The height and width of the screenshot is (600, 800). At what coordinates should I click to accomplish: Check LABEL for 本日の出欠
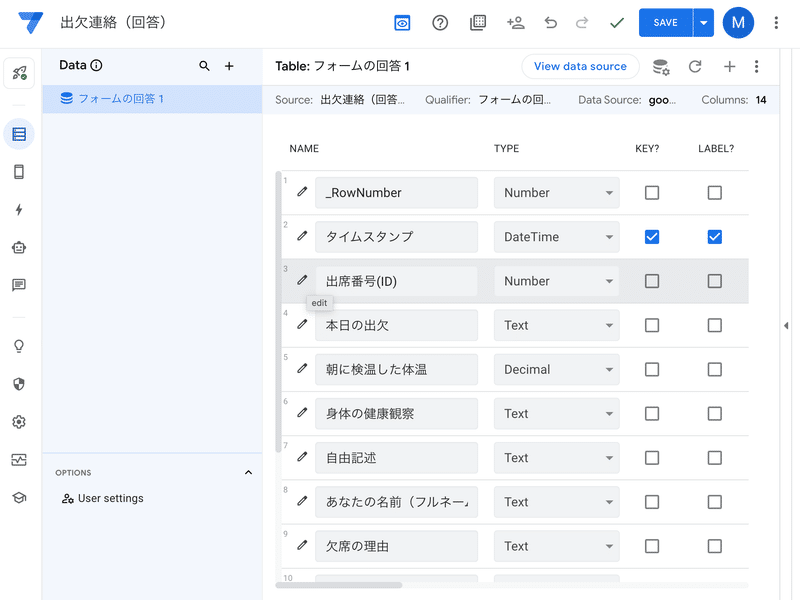tap(714, 325)
